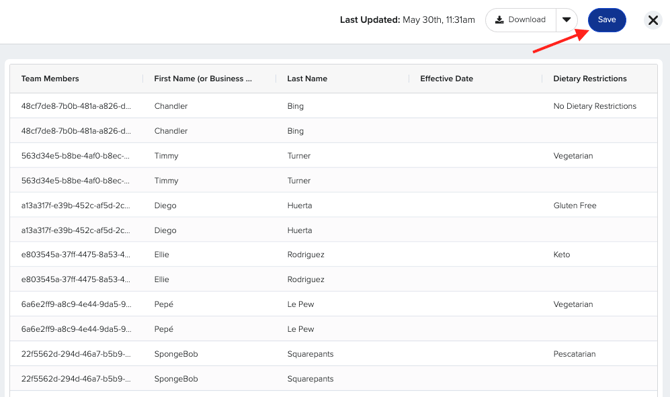This screenshot has height=397, width=670.
Task: Sort by Team Members column header
Action: point(50,79)
